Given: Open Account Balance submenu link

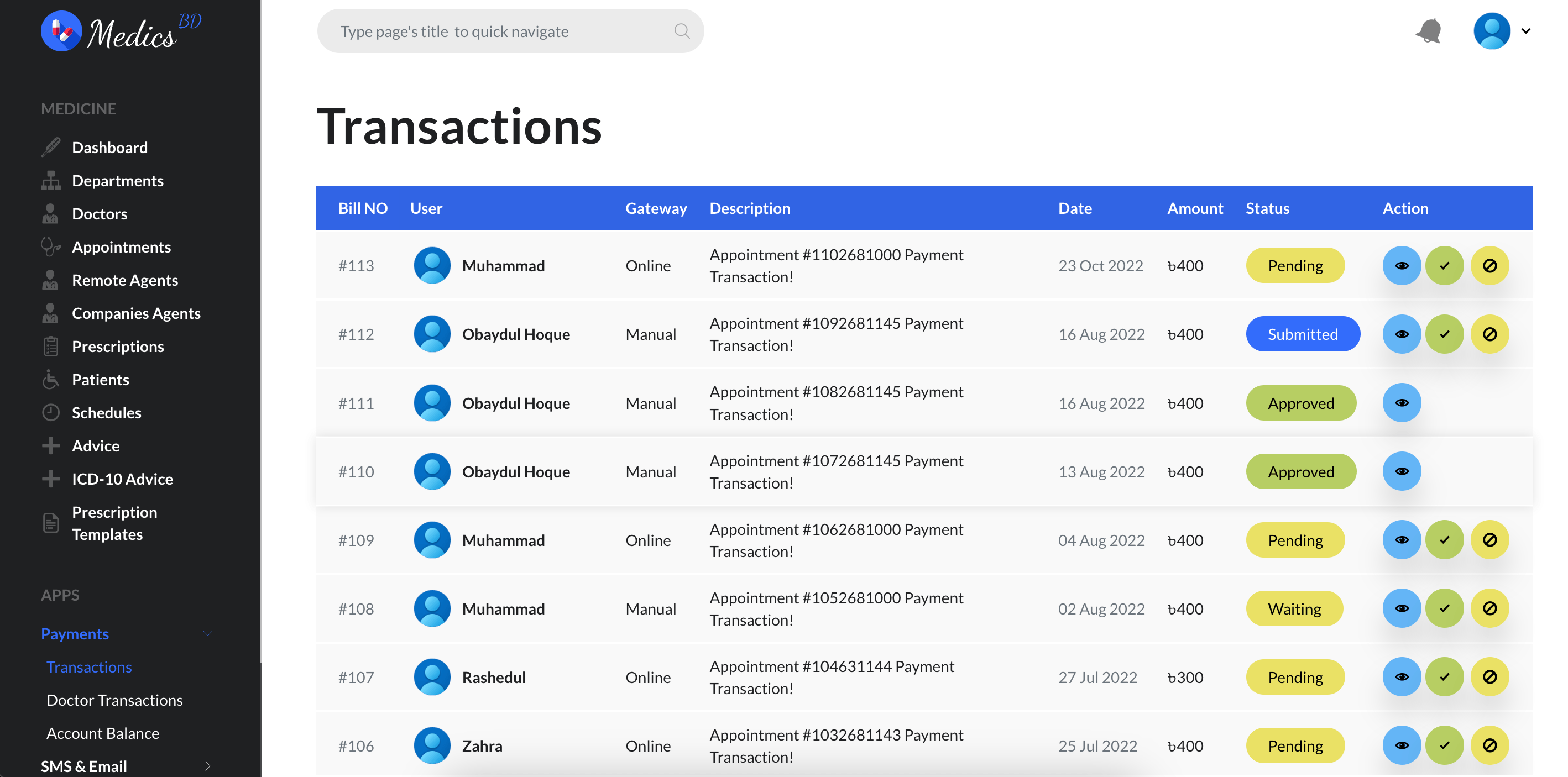Looking at the screenshot, I should click(x=103, y=733).
